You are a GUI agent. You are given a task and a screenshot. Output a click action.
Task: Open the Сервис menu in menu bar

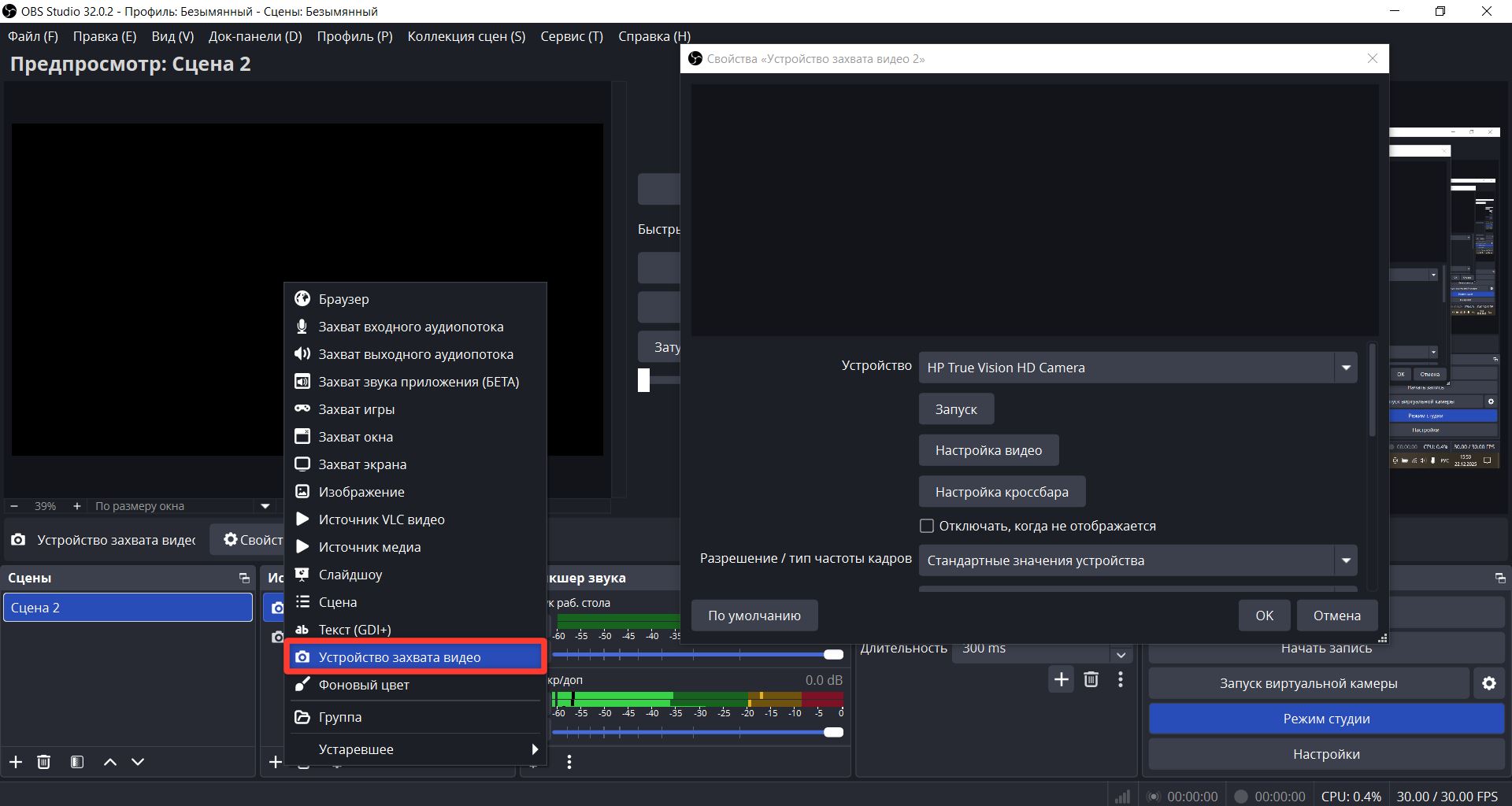pos(571,36)
